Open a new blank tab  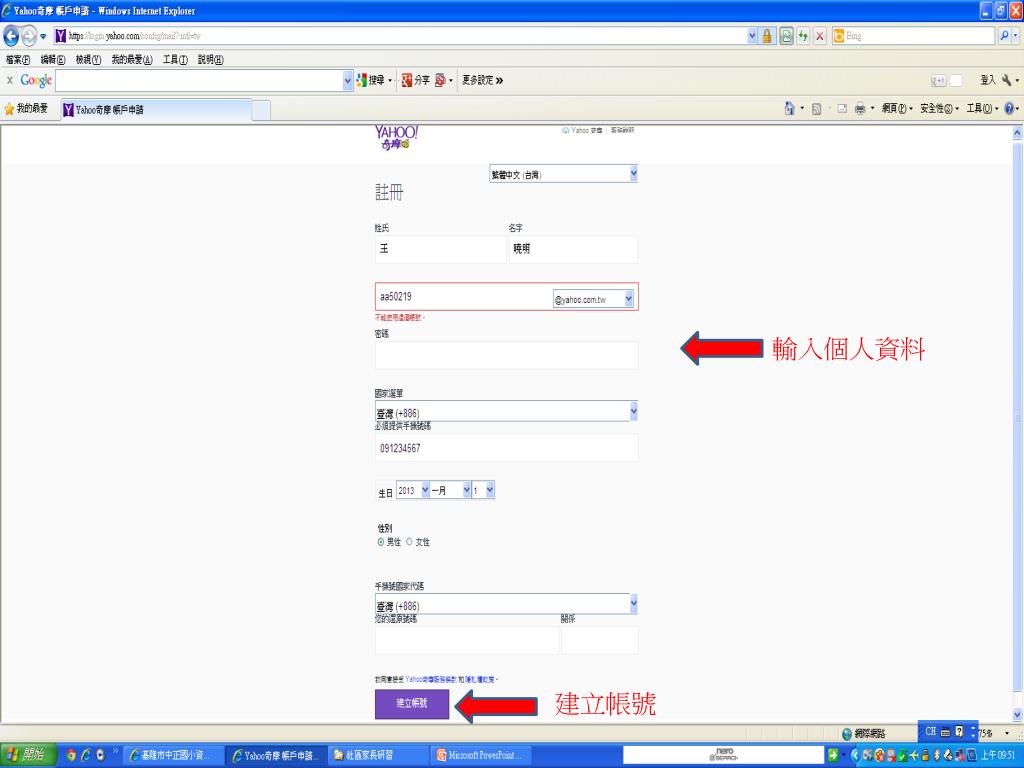click(261, 110)
